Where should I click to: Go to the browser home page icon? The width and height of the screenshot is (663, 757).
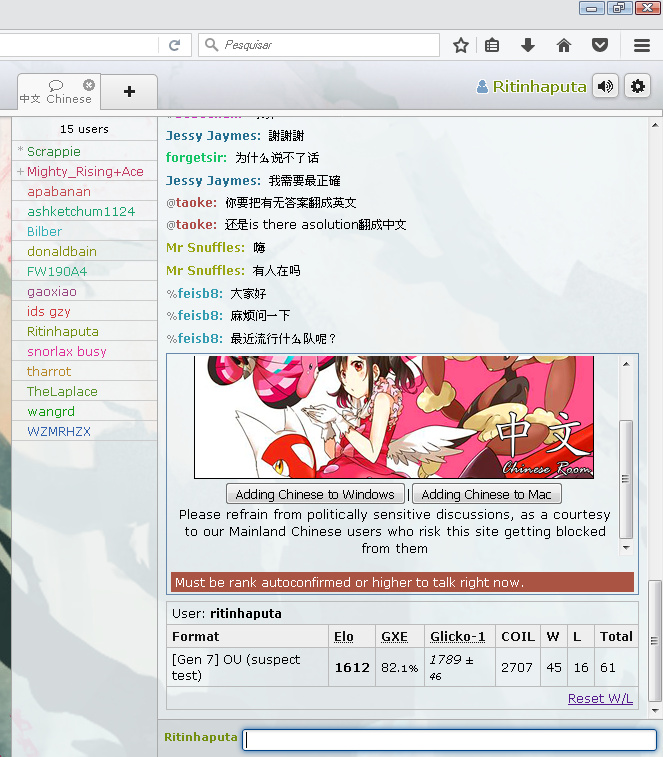[564, 45]
